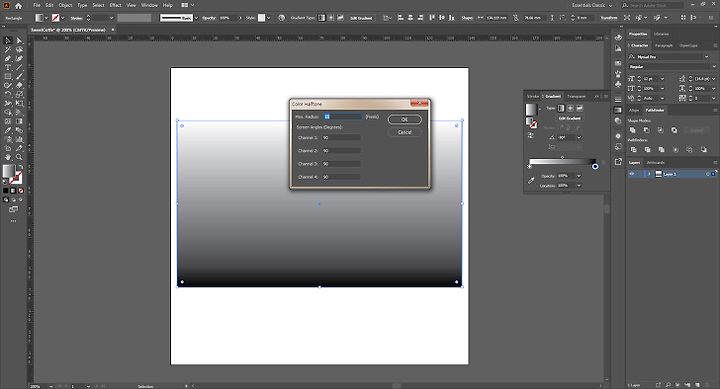Open the brush definition Basic dropdown

click(197, 18)
